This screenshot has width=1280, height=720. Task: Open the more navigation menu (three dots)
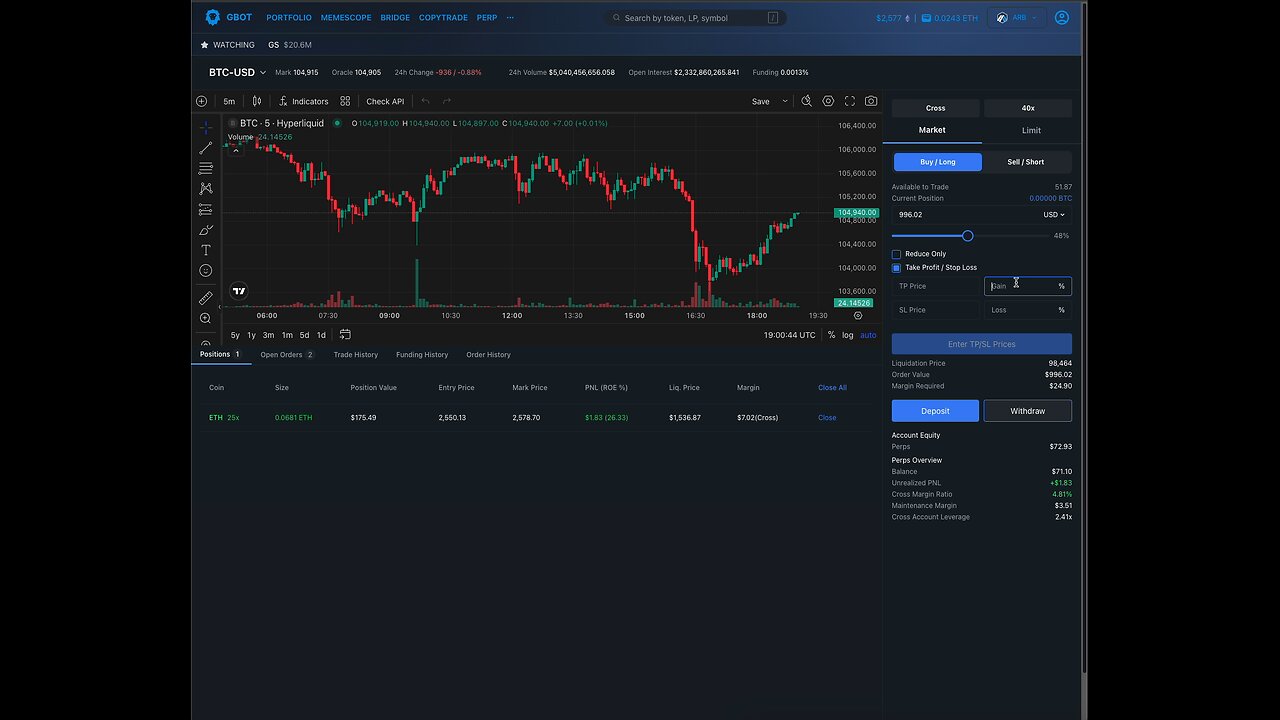[510, 18]
